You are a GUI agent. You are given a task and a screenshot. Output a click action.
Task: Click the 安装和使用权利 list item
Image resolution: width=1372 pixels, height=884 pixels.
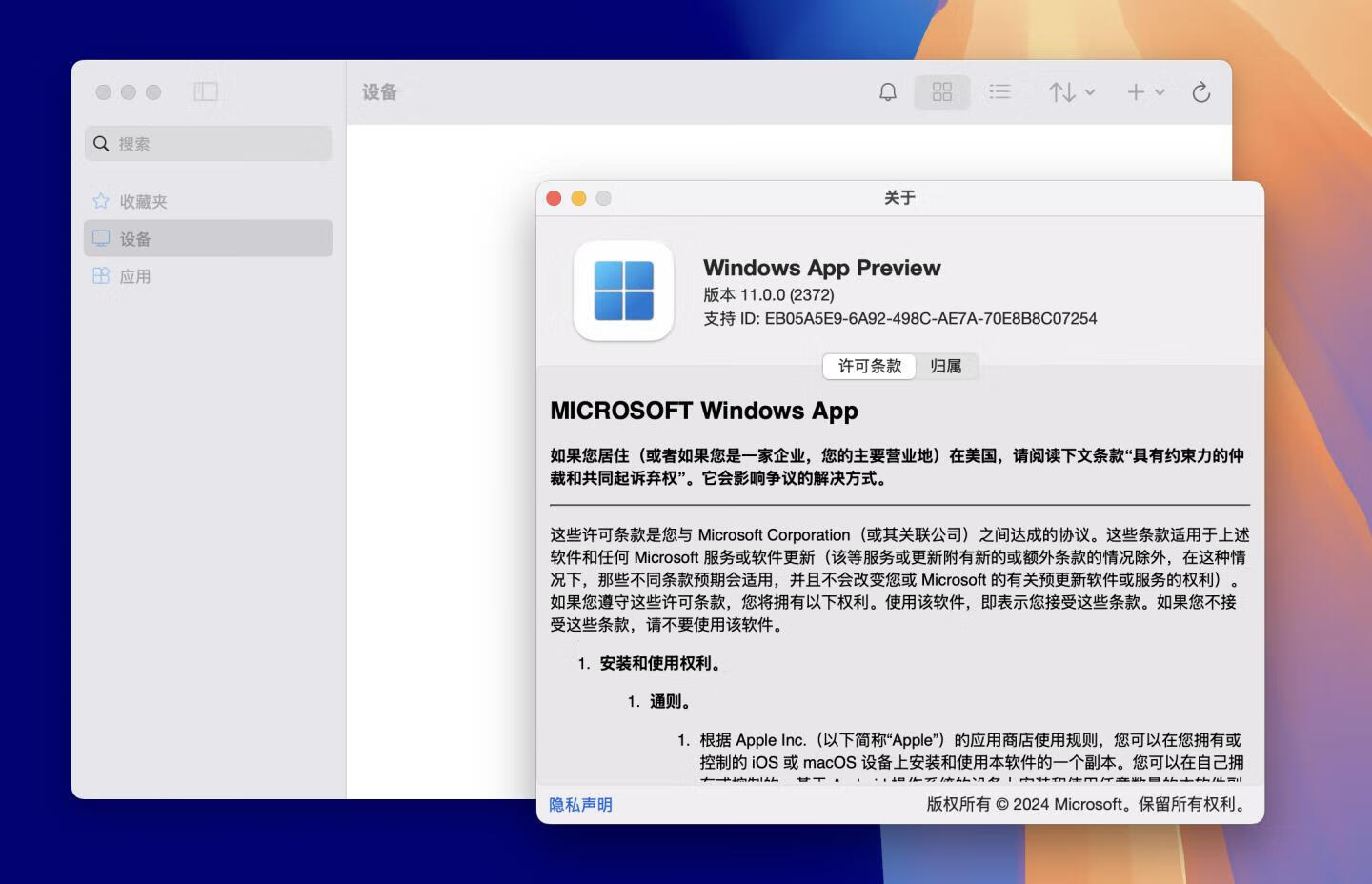coord(660,664)
